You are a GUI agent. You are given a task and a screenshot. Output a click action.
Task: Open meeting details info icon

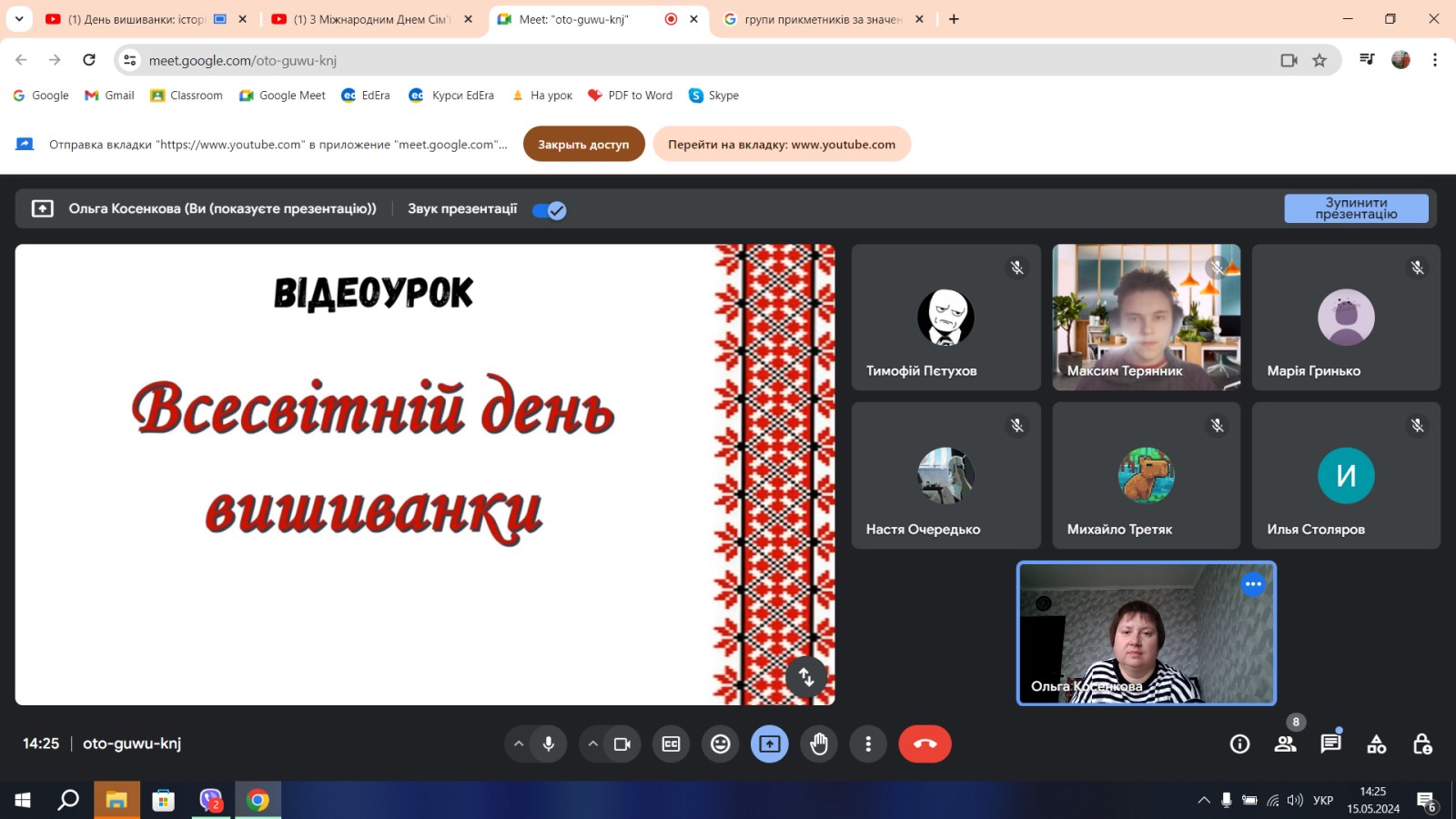(x=1239, y=744)
